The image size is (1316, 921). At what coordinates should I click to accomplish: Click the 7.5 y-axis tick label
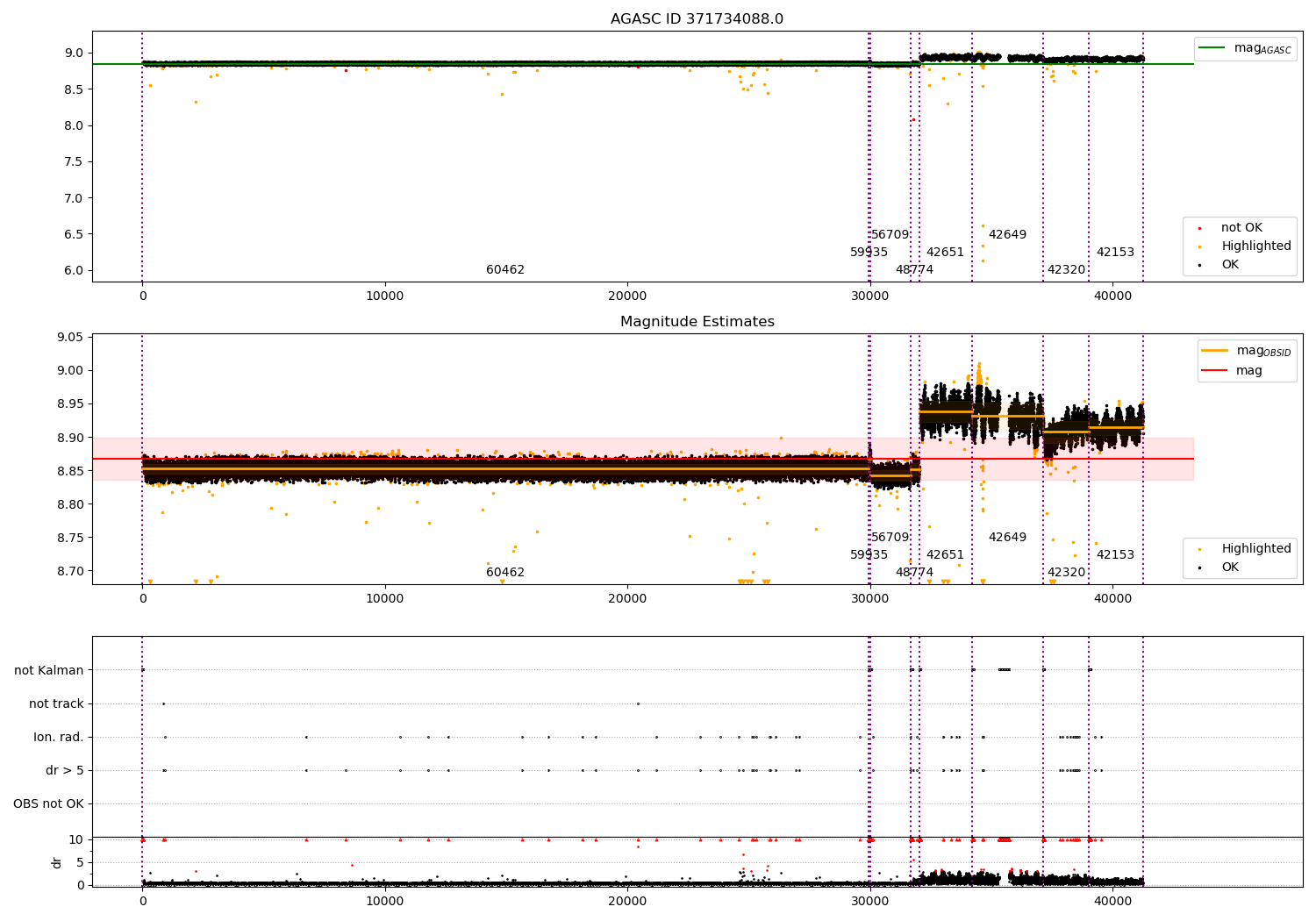74,161
